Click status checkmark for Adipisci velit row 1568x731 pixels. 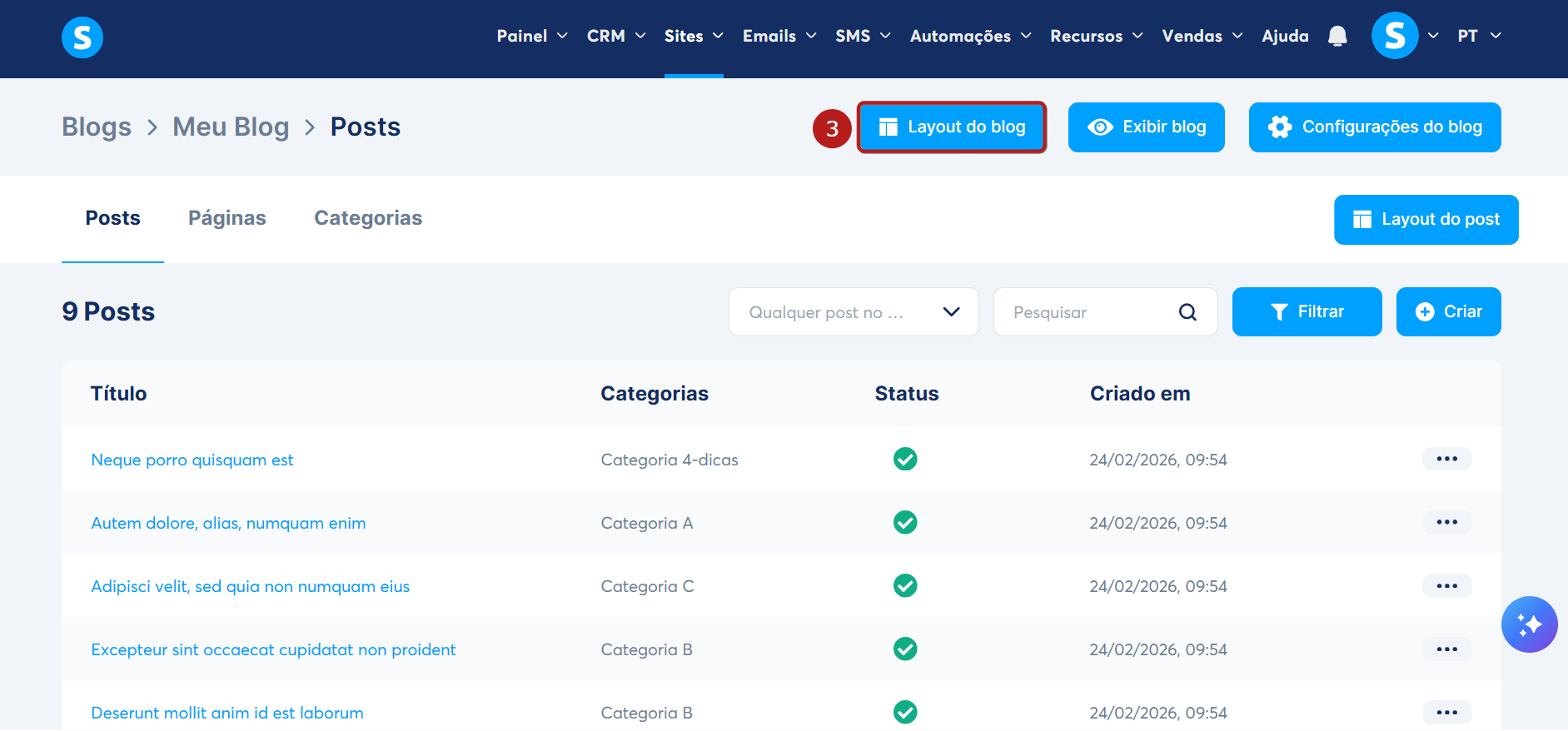pos(905,585)
